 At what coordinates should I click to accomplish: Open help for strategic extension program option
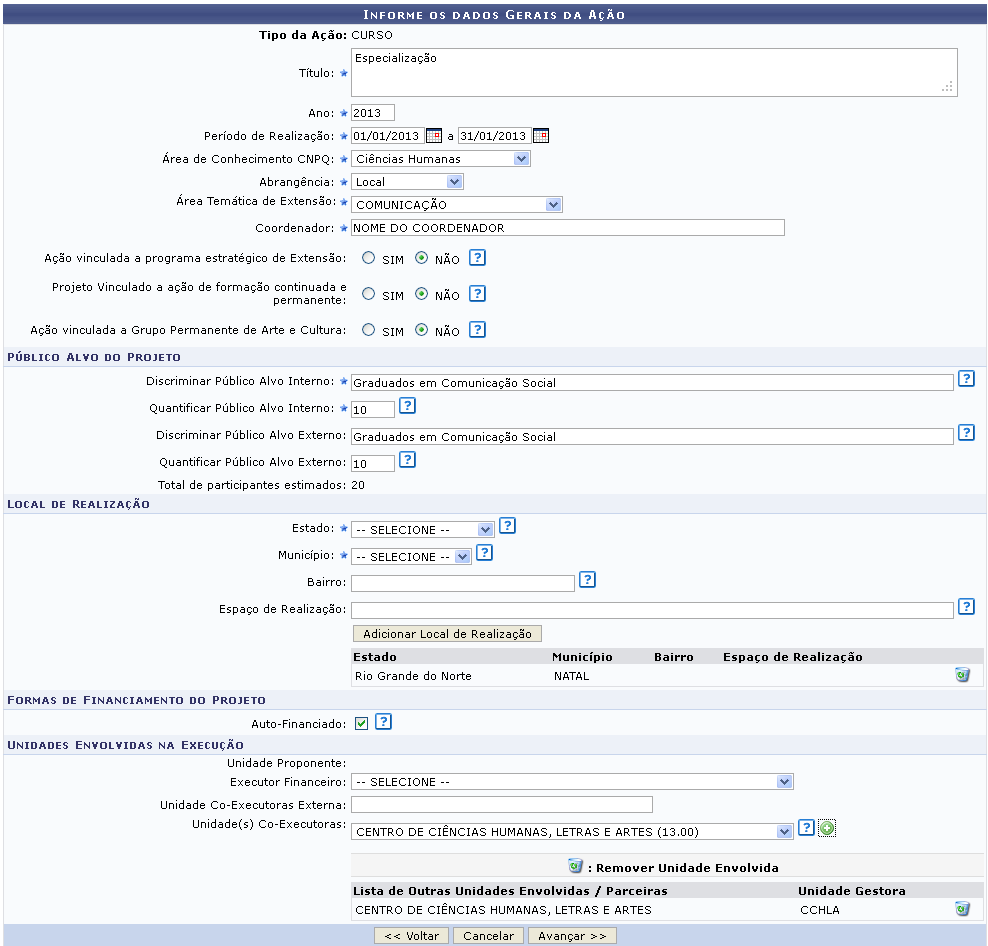point(478,258)
